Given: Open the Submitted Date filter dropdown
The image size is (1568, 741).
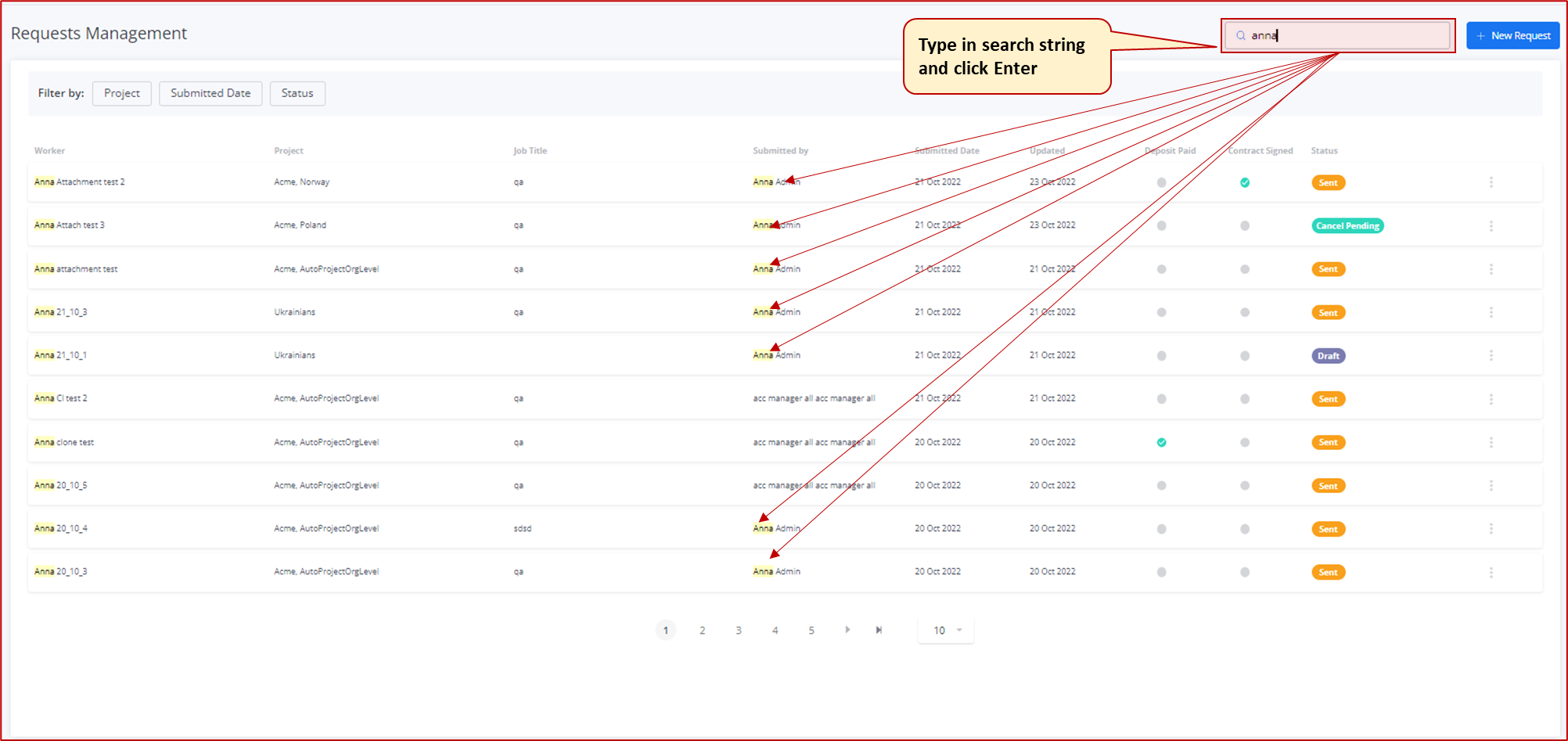Looking at the screenshot, I should click(210, 93).
